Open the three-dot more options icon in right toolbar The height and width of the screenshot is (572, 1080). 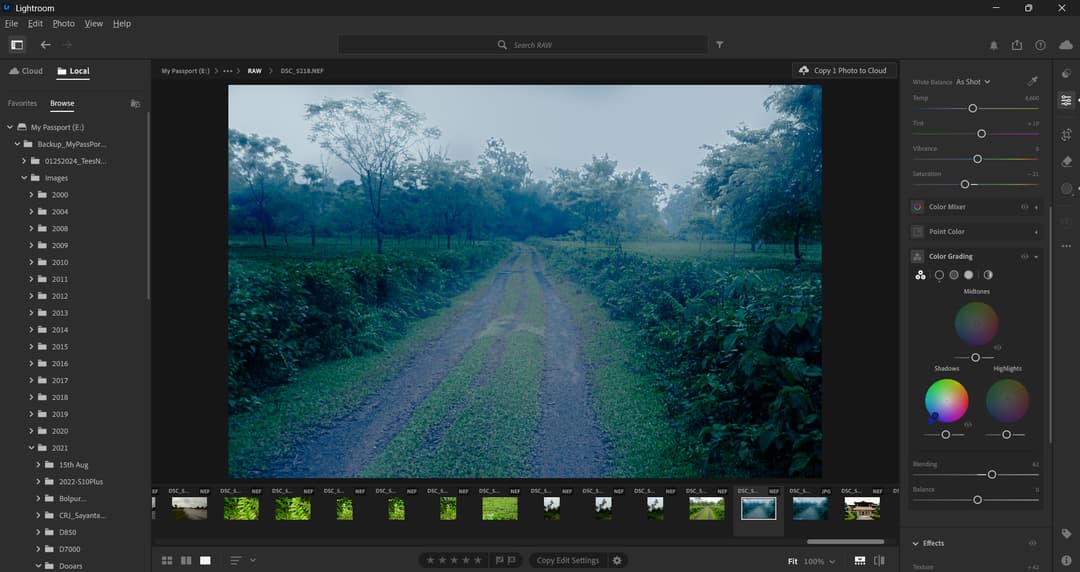(x=1066, y=246)
